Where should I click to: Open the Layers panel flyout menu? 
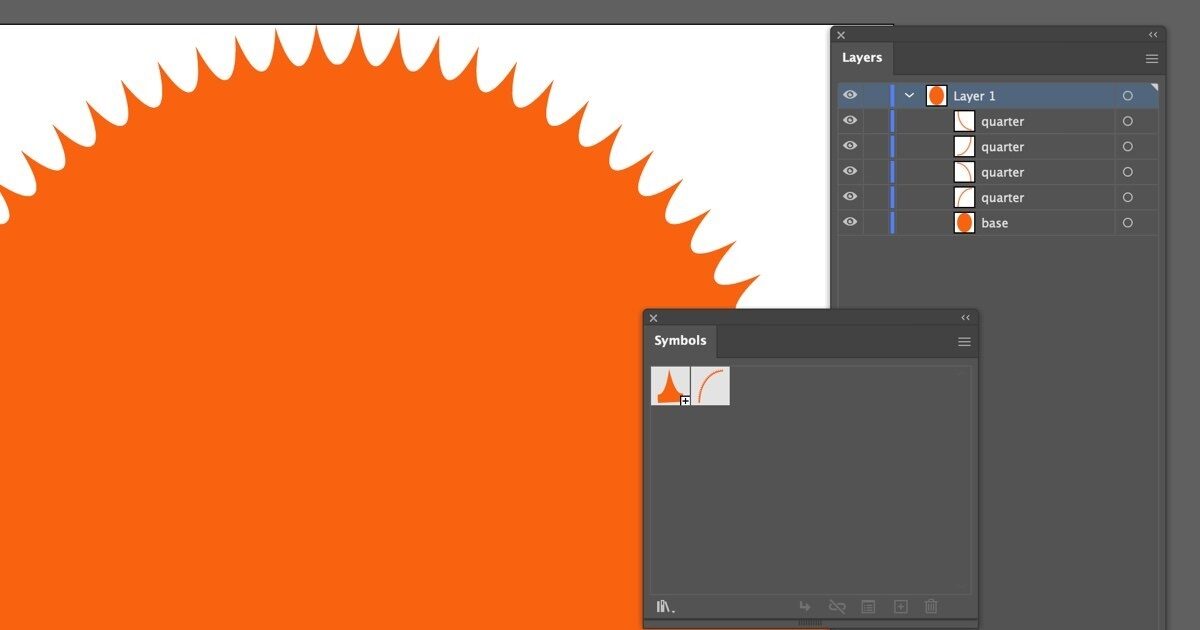1151,58
